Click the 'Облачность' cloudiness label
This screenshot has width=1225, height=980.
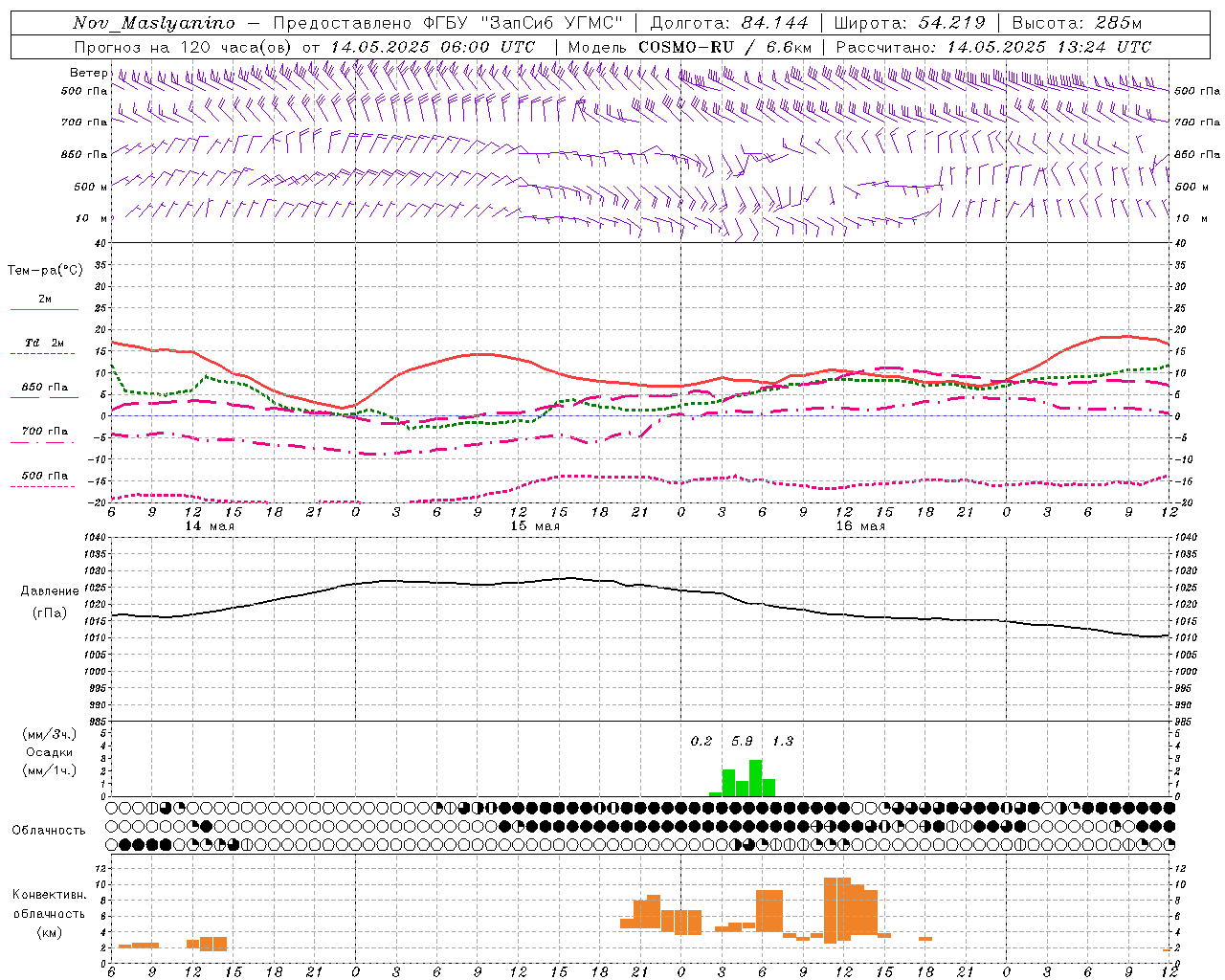pyautogui.click(x=49, y=830)
